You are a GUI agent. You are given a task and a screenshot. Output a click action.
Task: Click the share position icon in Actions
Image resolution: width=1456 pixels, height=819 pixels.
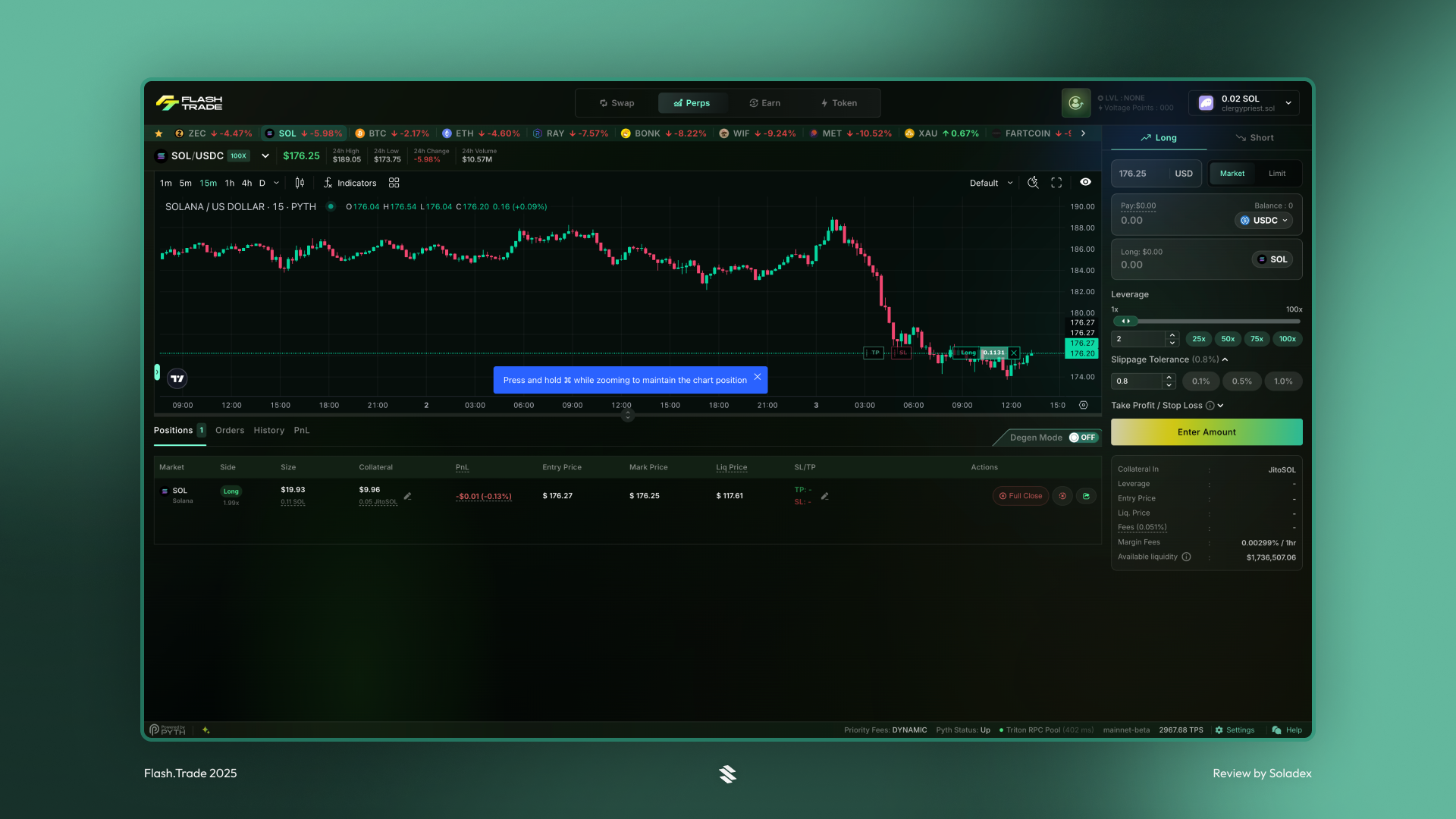tap(1086, 496)
